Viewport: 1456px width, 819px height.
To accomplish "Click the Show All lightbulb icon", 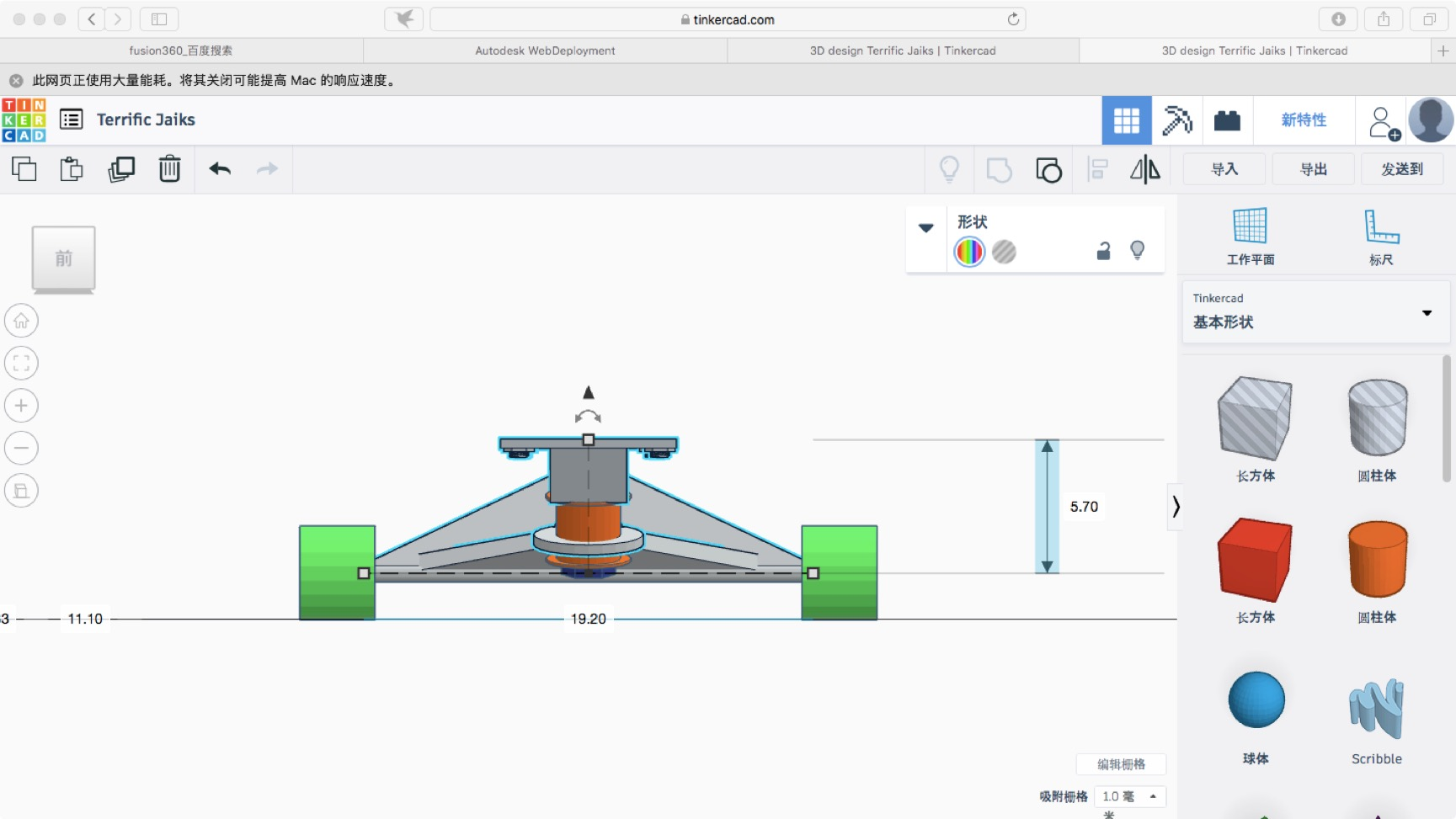I will 949,169.
